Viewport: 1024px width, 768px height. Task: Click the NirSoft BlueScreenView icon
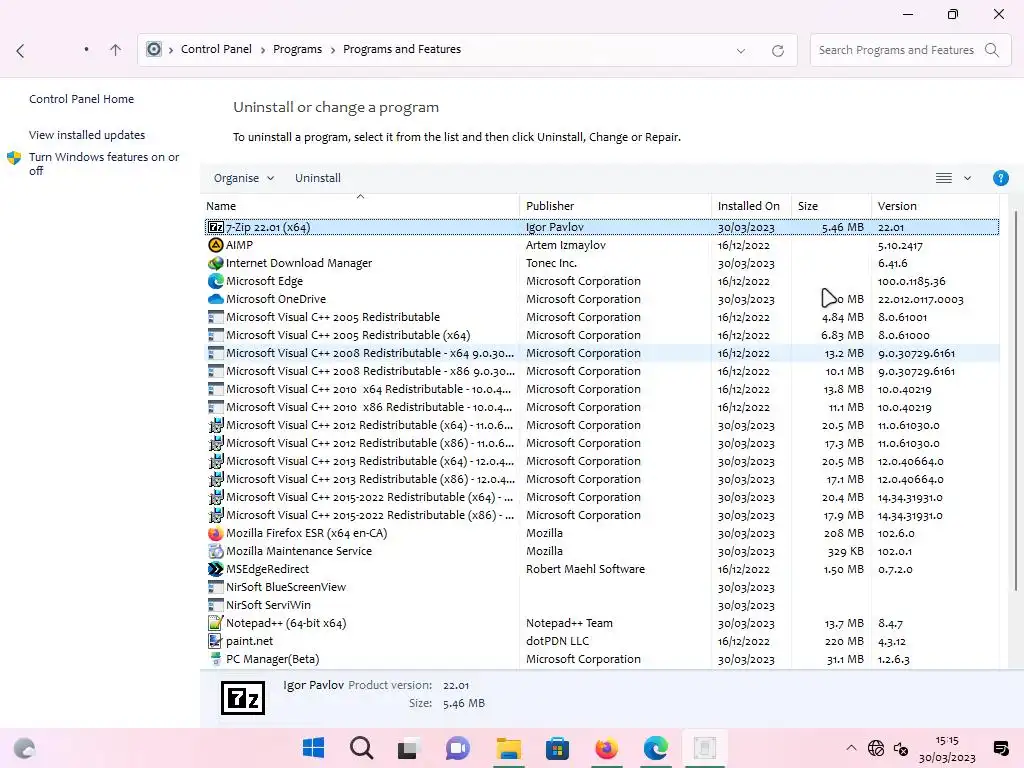point(216,587)
